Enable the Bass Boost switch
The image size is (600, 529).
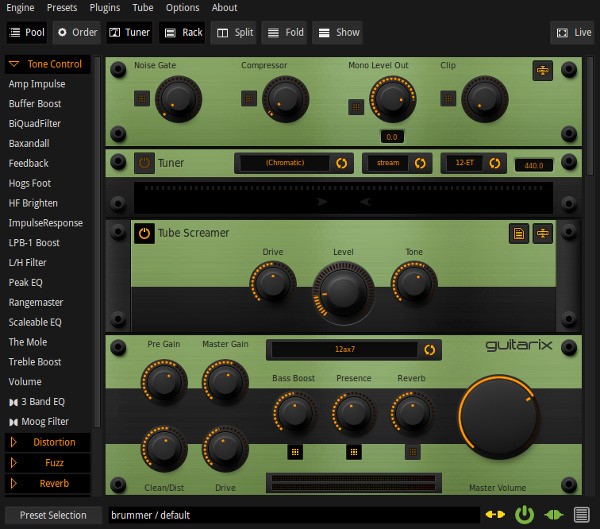pos(294,452)
